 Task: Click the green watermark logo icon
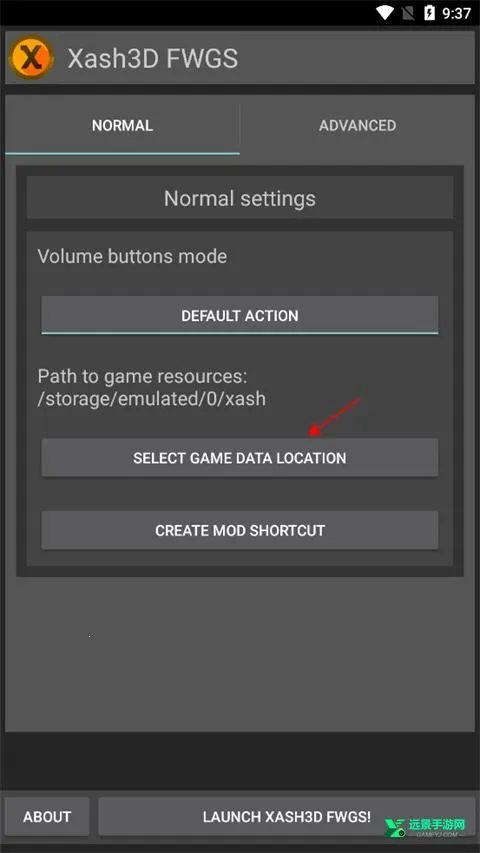395,827
